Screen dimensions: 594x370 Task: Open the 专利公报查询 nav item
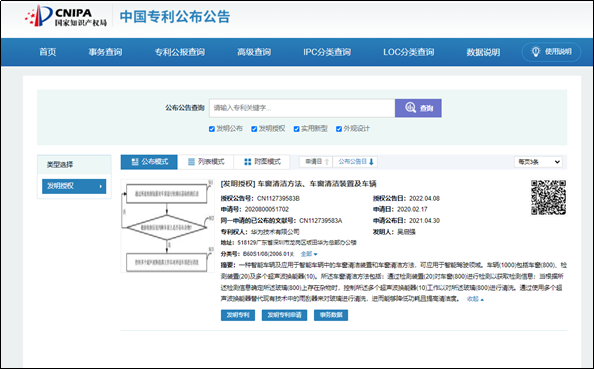click(x=180, y=52)
